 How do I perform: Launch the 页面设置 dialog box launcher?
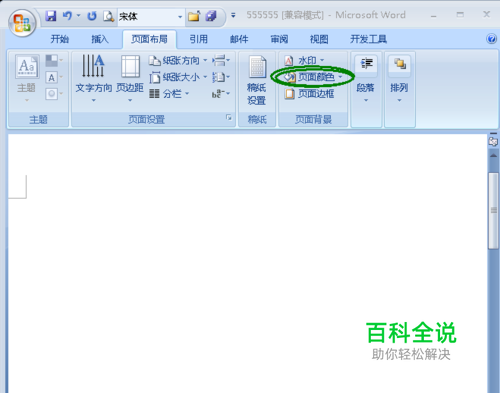(x=229, y=117)
